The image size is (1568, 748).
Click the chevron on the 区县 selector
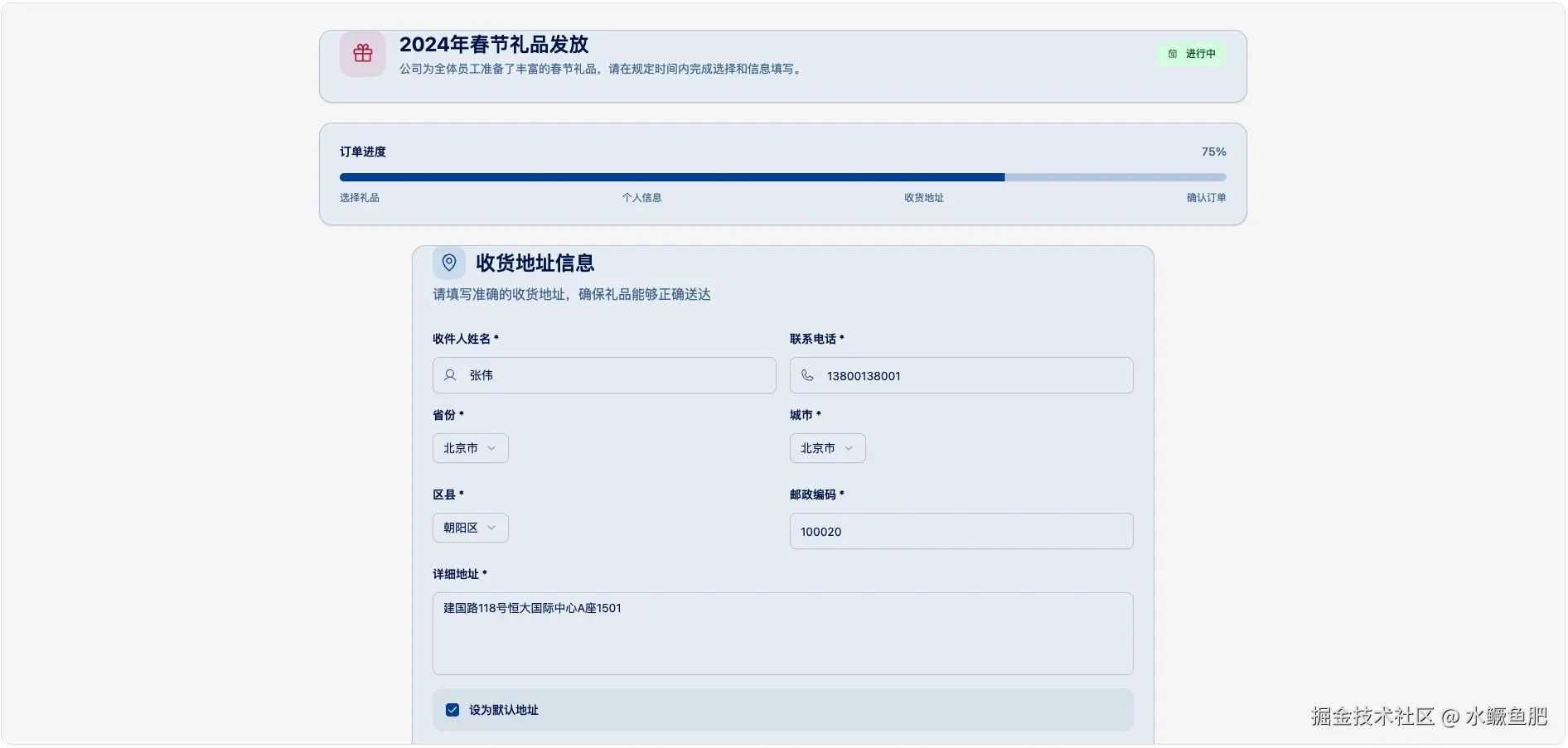[493, 528]
